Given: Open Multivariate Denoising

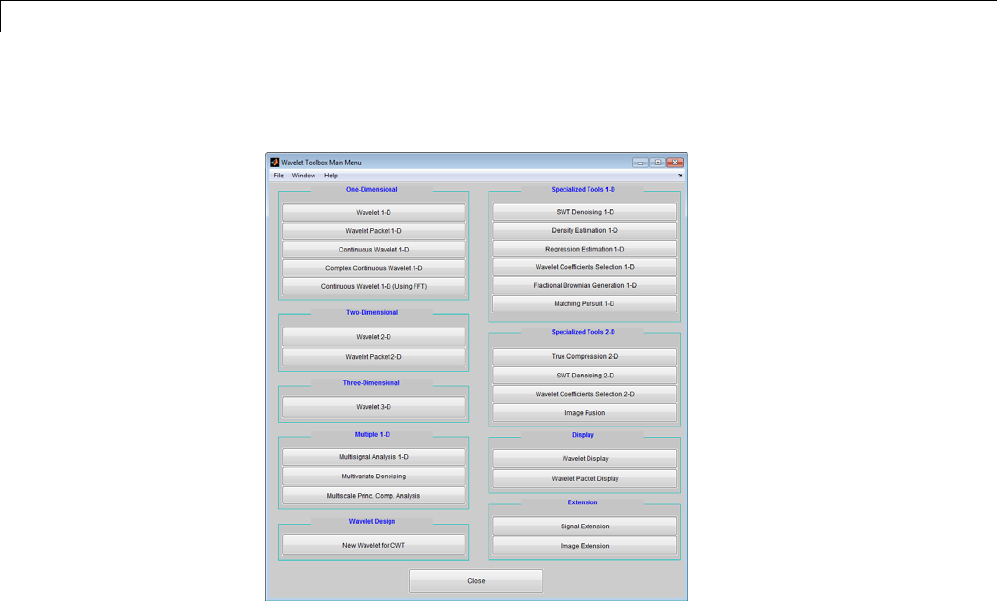Looking at the screenshot, I should click(x=374, y=476).
